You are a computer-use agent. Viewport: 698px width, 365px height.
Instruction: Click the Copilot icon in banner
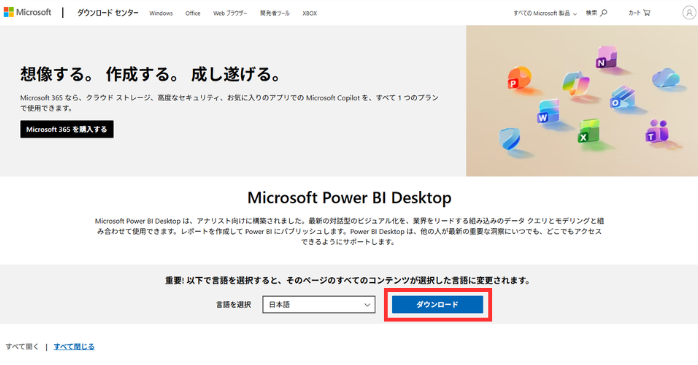tap(576, 83)
